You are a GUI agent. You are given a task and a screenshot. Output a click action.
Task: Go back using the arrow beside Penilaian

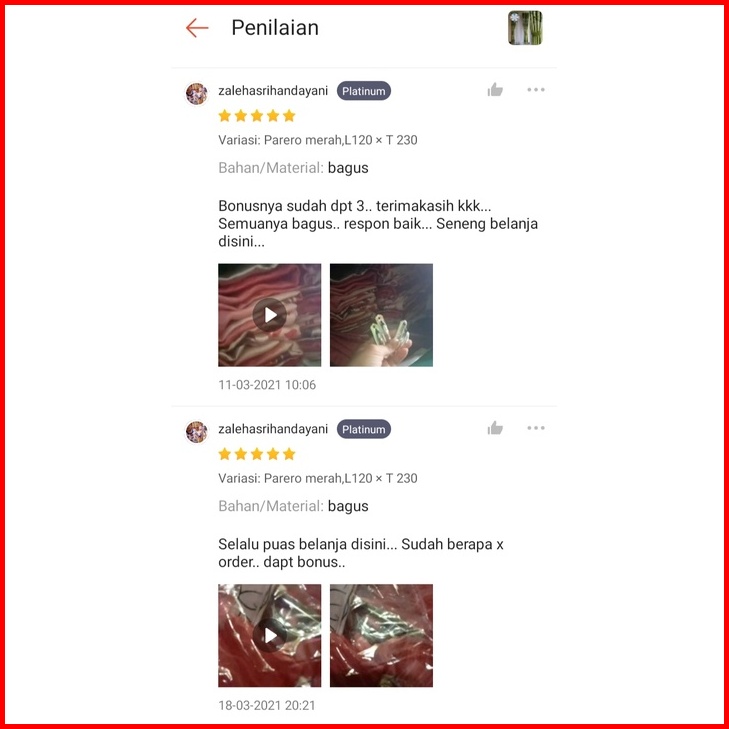coord(197,28)
